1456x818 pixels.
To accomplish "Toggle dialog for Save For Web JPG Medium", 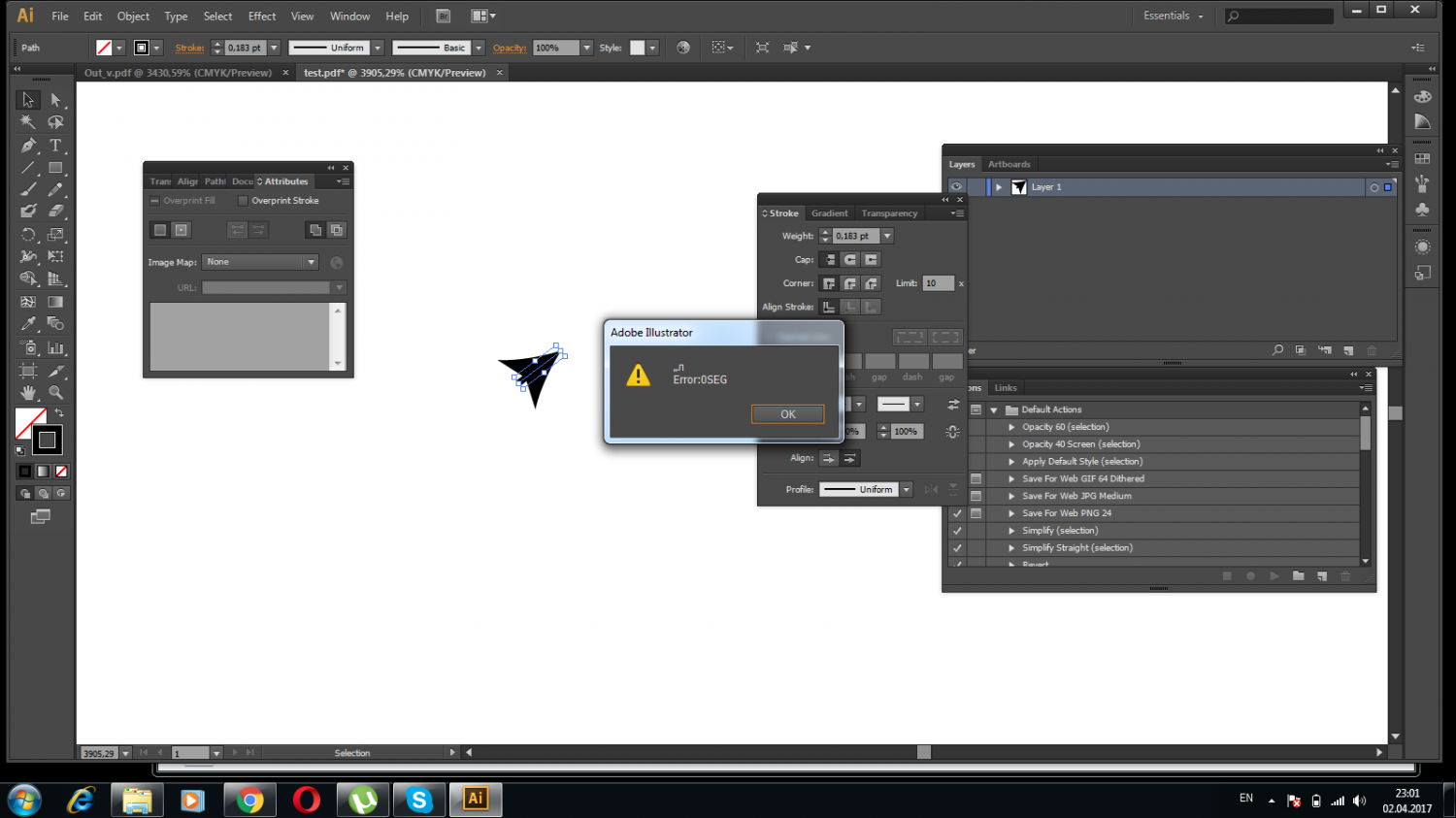I will tap(976, 496).
